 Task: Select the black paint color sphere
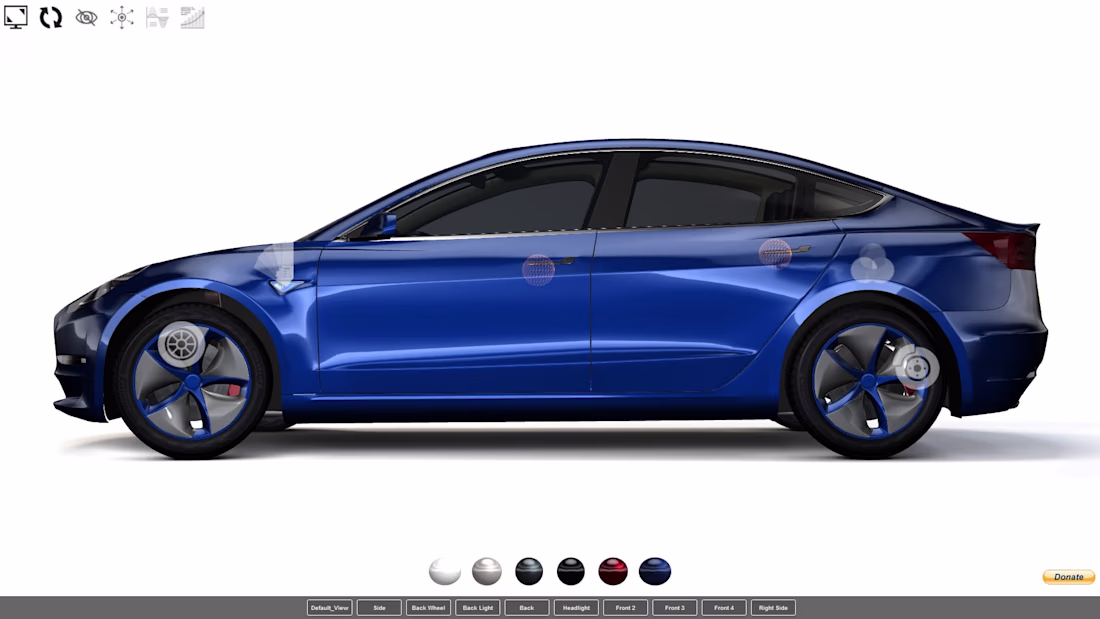(570, 571)
